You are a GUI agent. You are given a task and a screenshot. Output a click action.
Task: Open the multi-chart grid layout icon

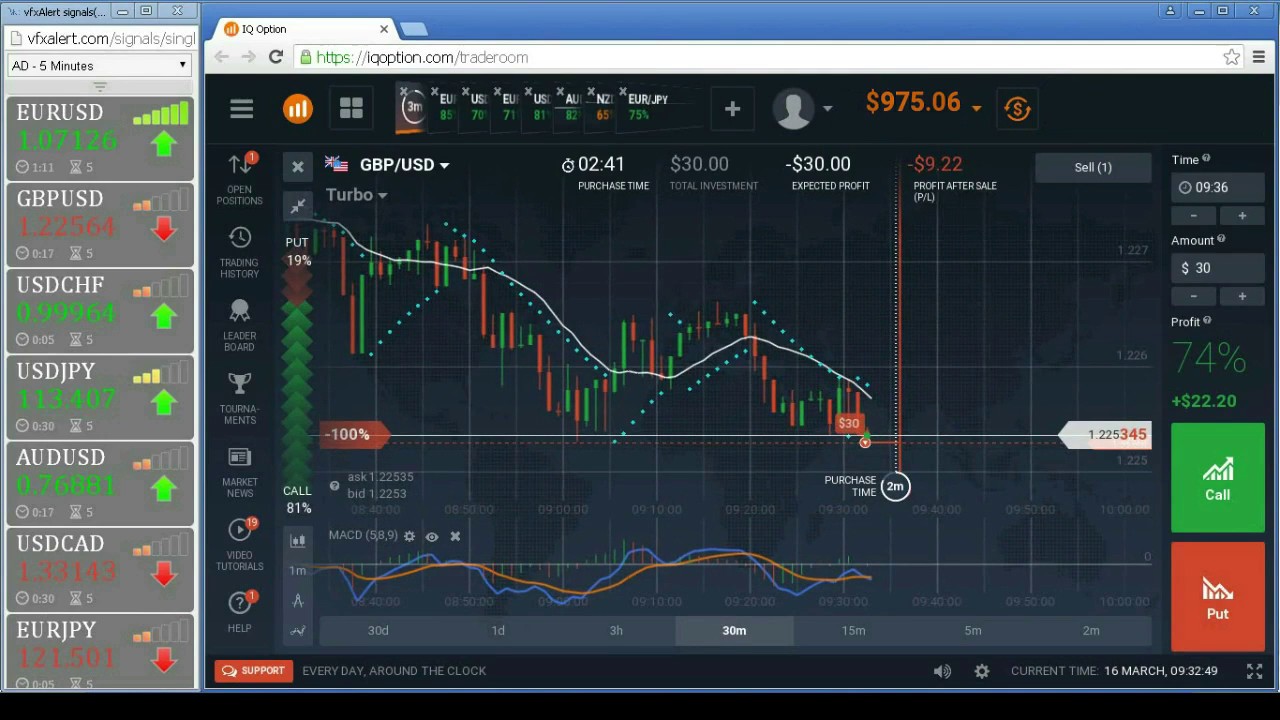click(351, 109)
